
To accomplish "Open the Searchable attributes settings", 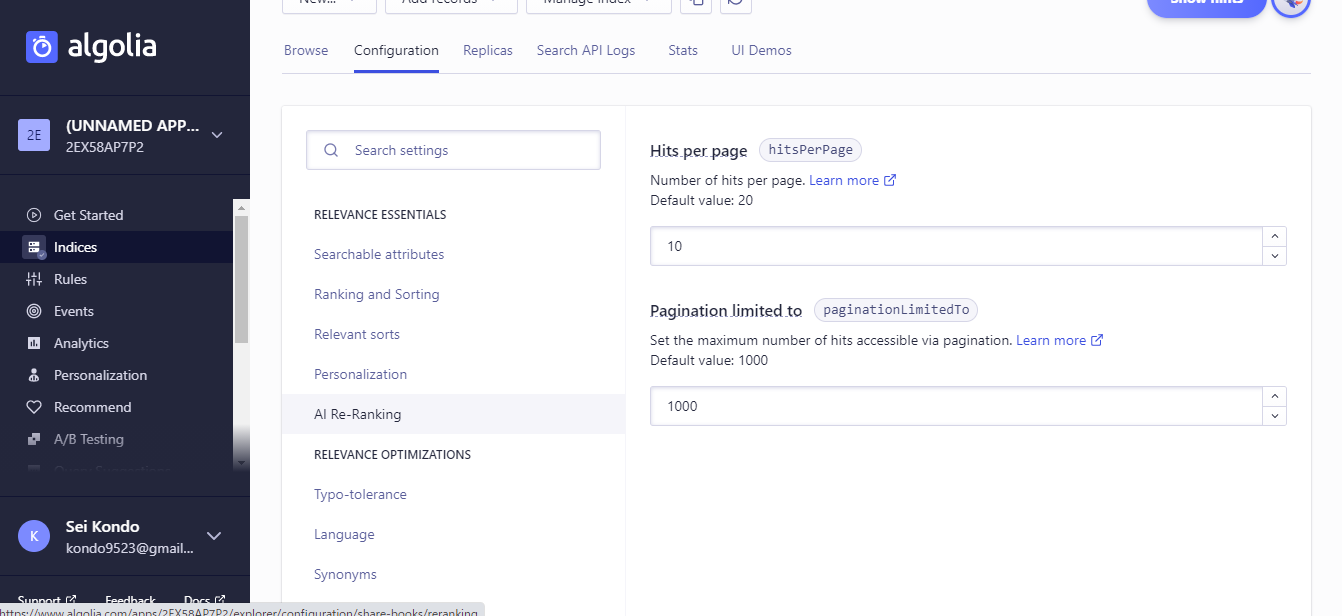I will [x=379, y=254].
